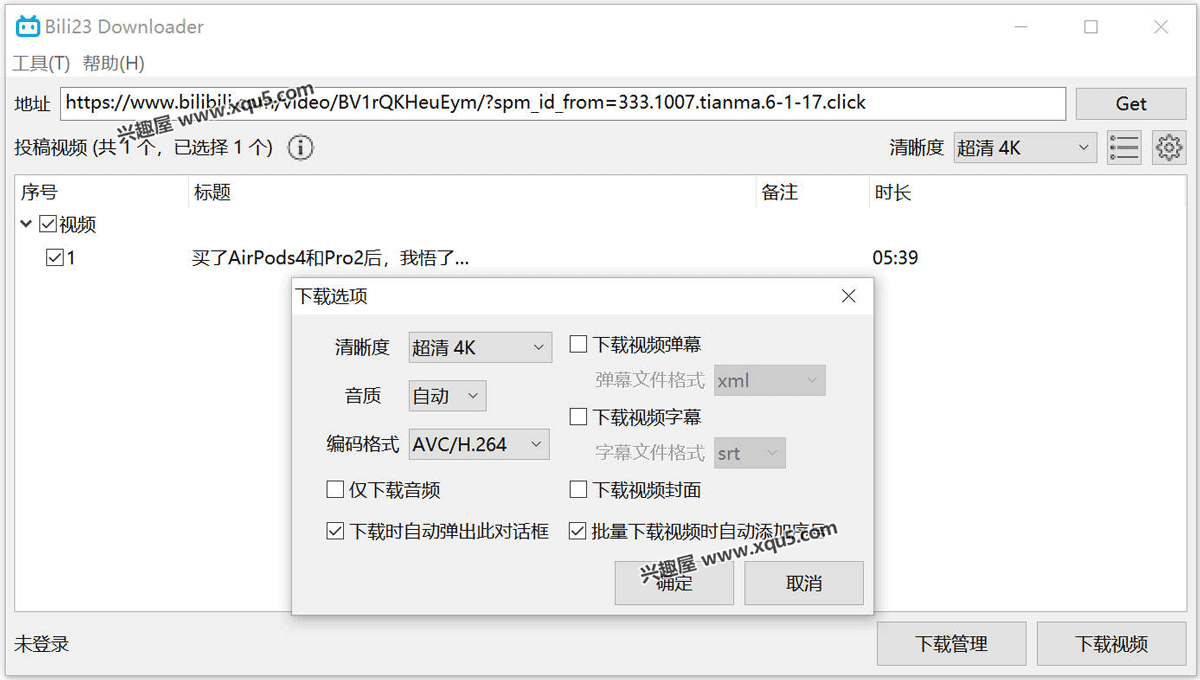
Task: Click the Bili23 Downloader app icon in title bar
Action: 27,27
